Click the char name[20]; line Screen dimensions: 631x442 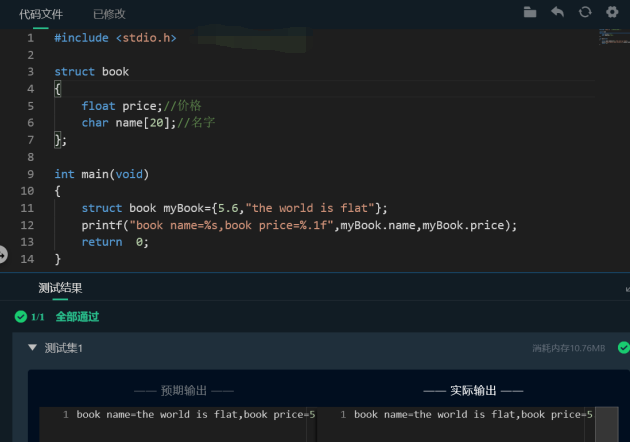pos(129,123)
